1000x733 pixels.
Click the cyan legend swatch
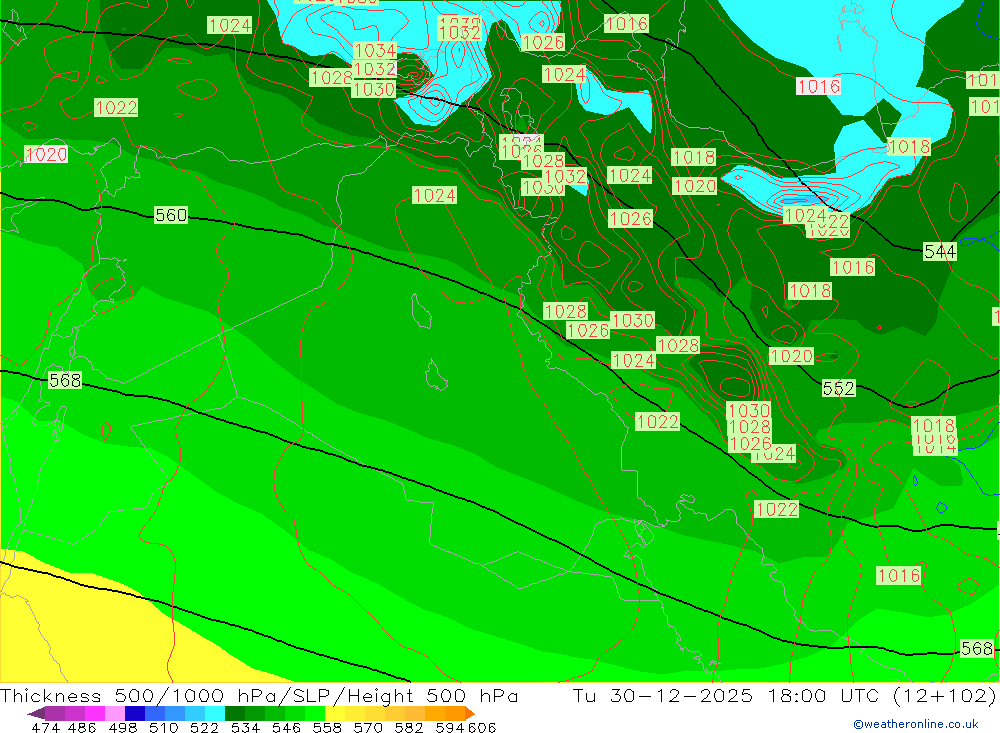(x=215, y=713)
